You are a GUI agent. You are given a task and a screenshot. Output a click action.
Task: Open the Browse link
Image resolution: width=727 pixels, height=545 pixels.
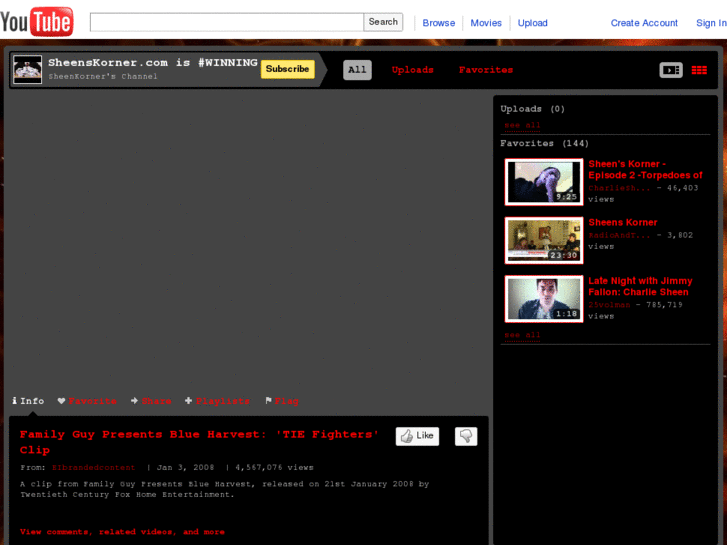(439, 23)
